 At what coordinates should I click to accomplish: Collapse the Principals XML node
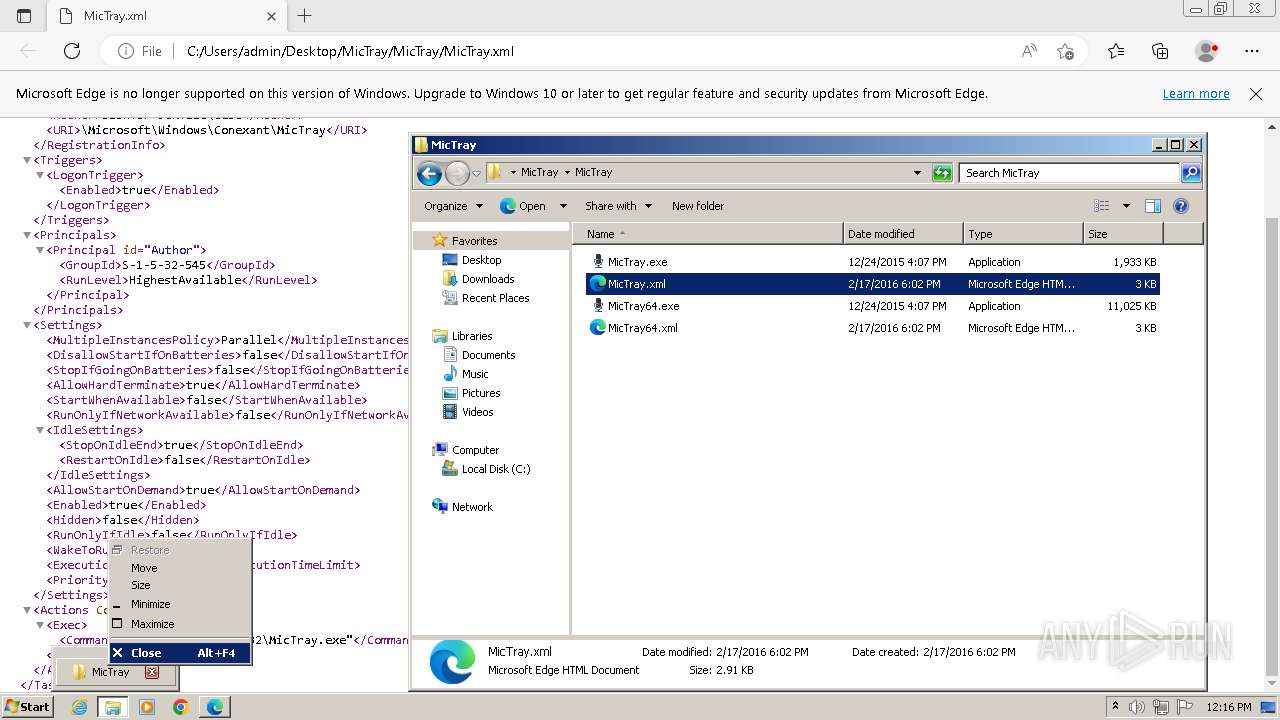(27, 235)
